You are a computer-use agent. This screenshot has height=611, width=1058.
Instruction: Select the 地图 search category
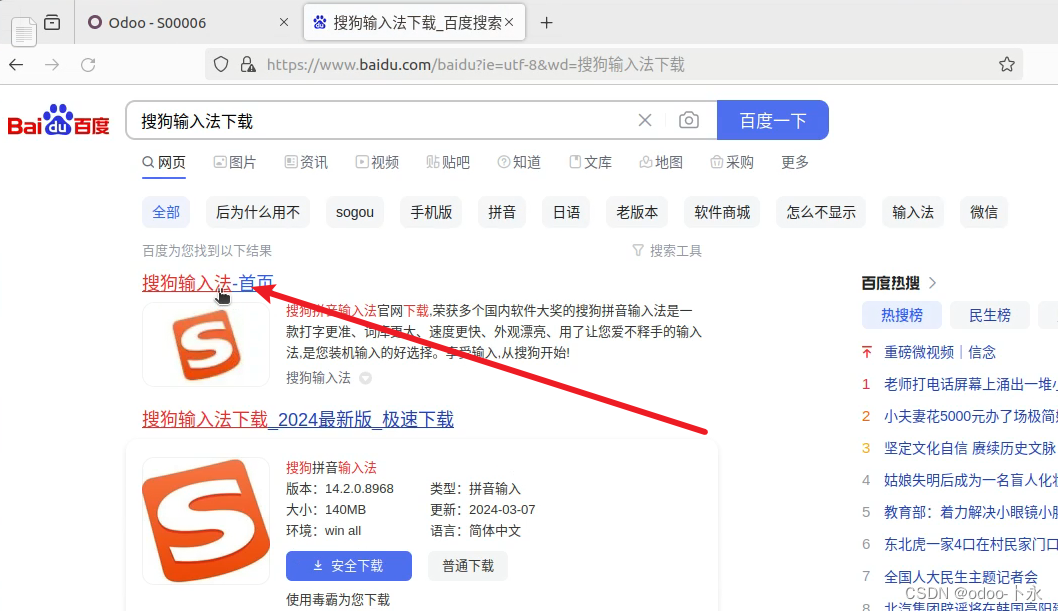coord(661,163)
